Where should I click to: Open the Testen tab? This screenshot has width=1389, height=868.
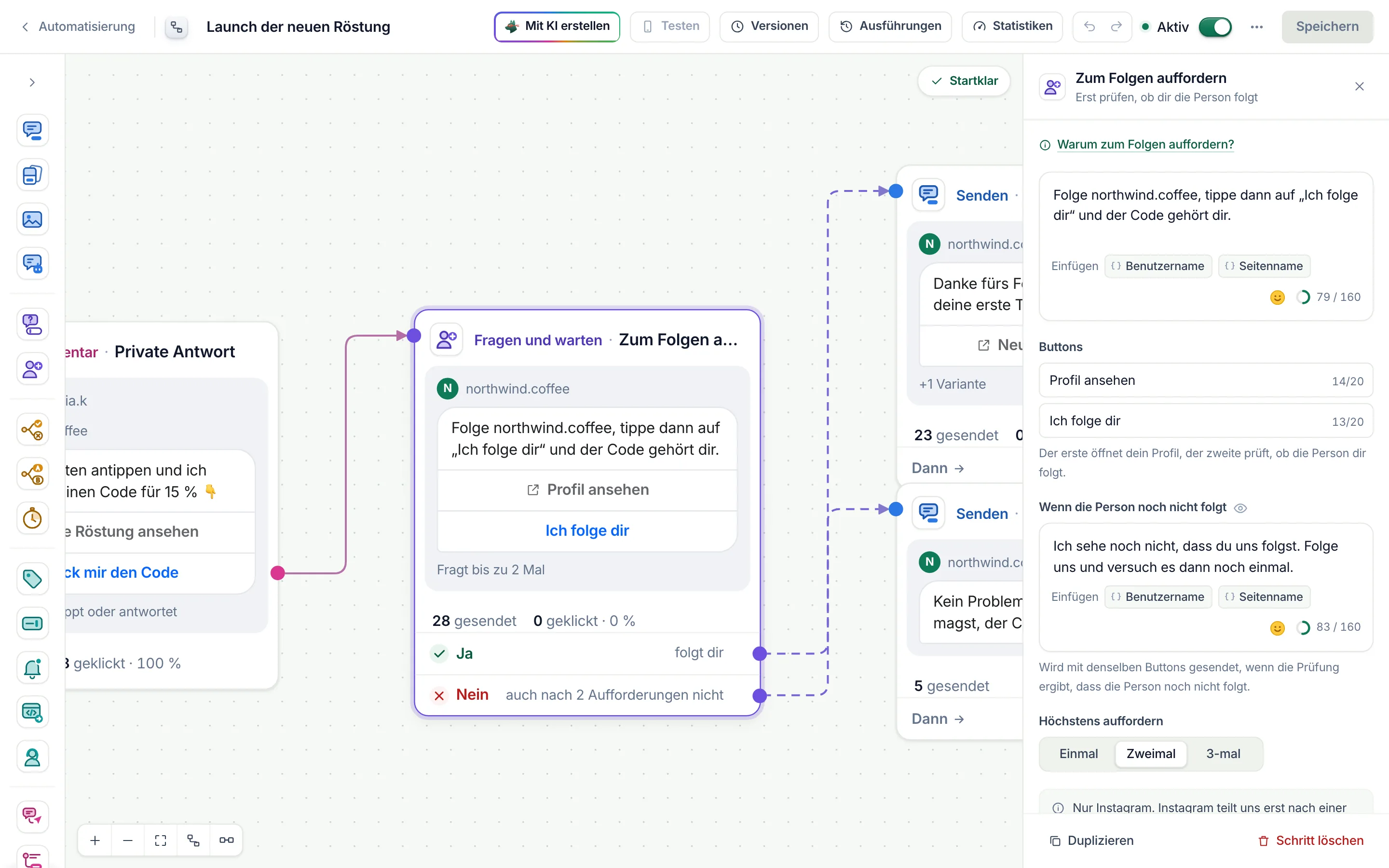(670, 27)
